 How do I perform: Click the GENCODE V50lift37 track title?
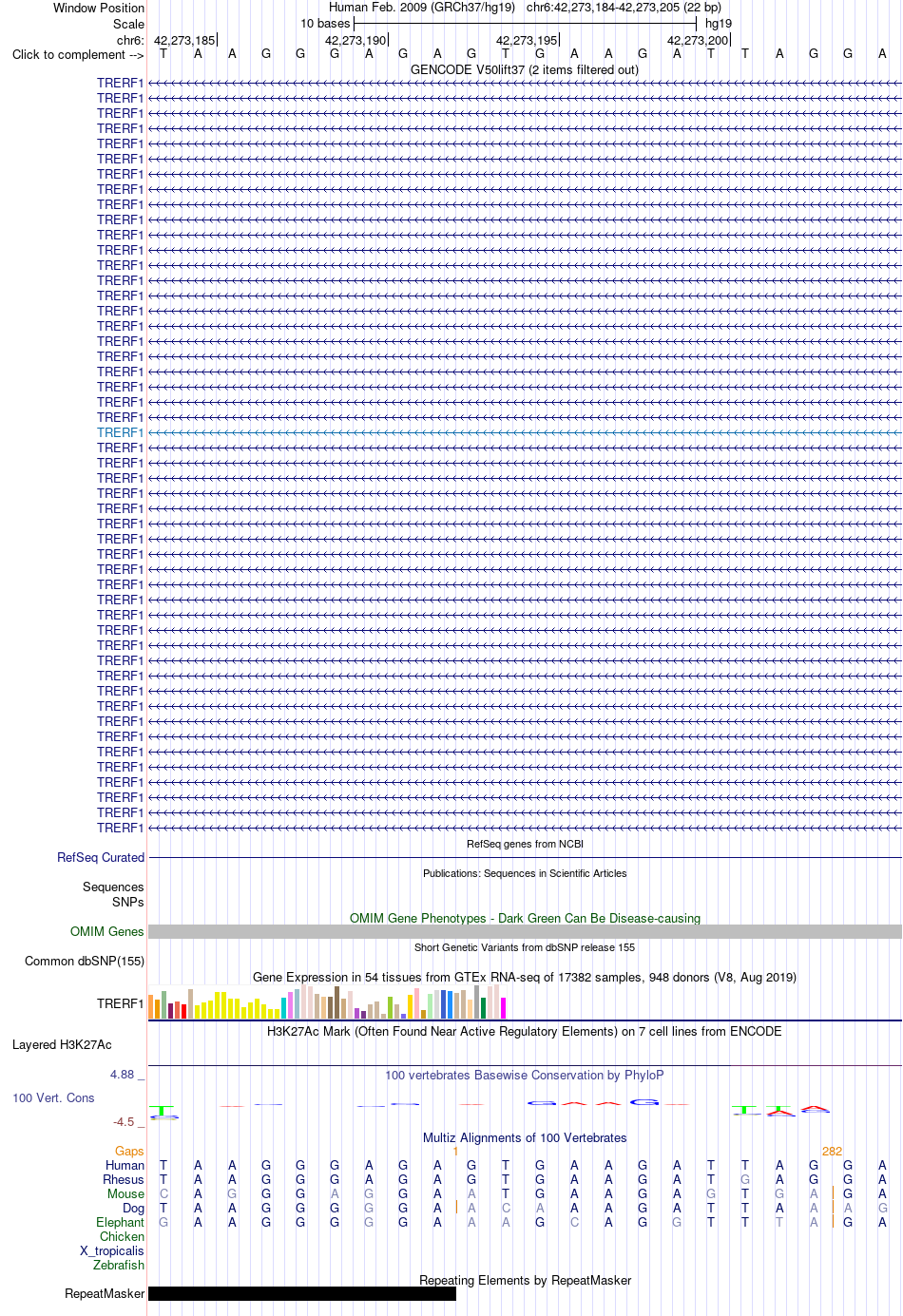click(525, 69)
